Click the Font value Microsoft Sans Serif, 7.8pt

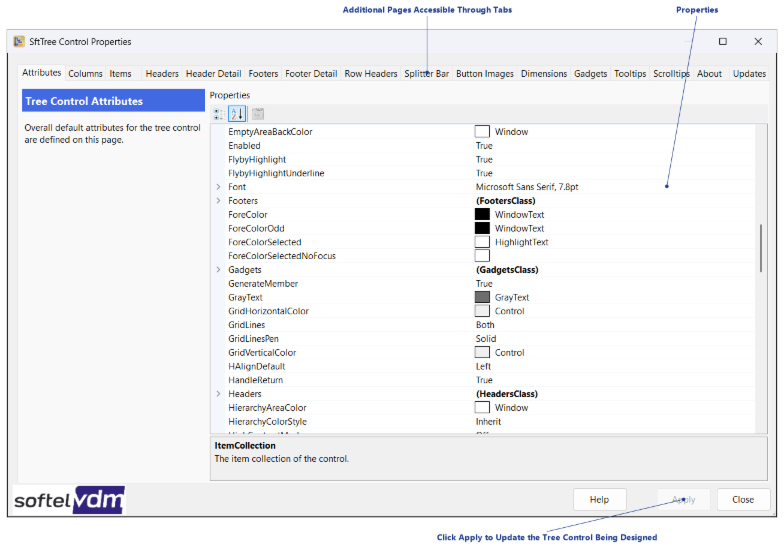click(527, 187)
